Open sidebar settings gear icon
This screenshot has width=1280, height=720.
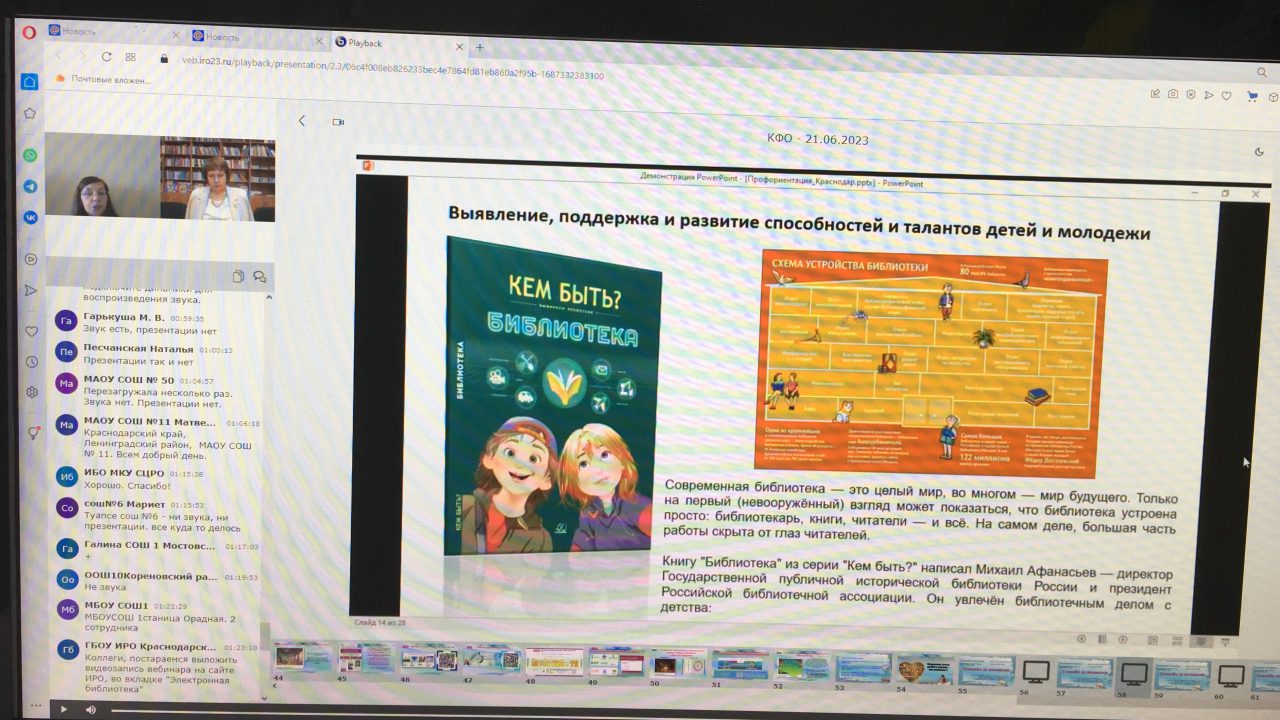click(31, 393)
